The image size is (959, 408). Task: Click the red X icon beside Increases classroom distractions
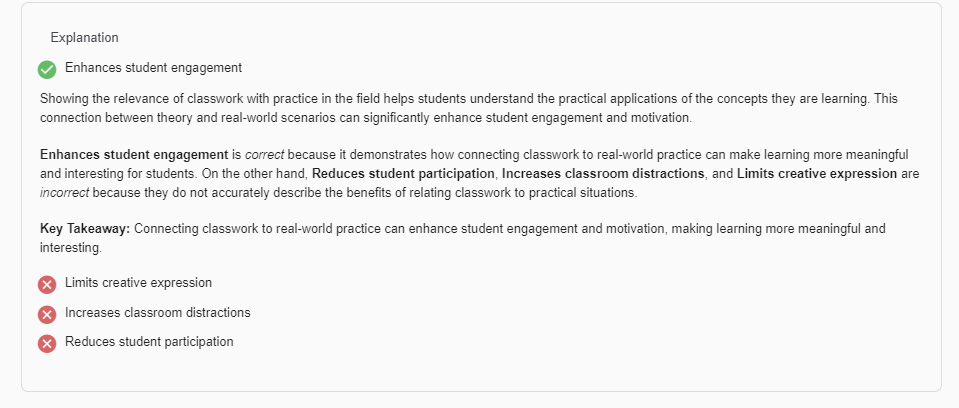pos(47,314)
